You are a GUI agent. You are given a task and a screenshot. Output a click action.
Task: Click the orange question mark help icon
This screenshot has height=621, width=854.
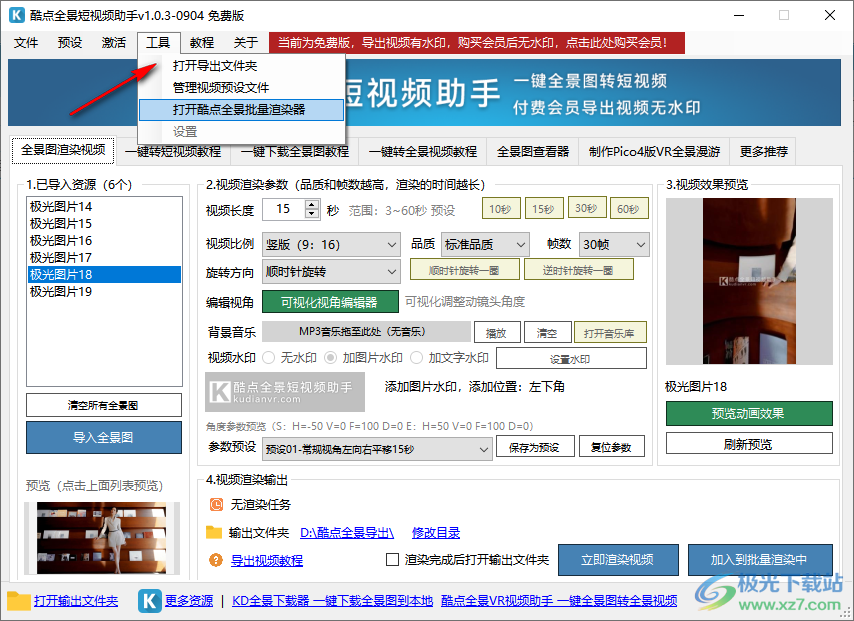click(x=215, y=560)
